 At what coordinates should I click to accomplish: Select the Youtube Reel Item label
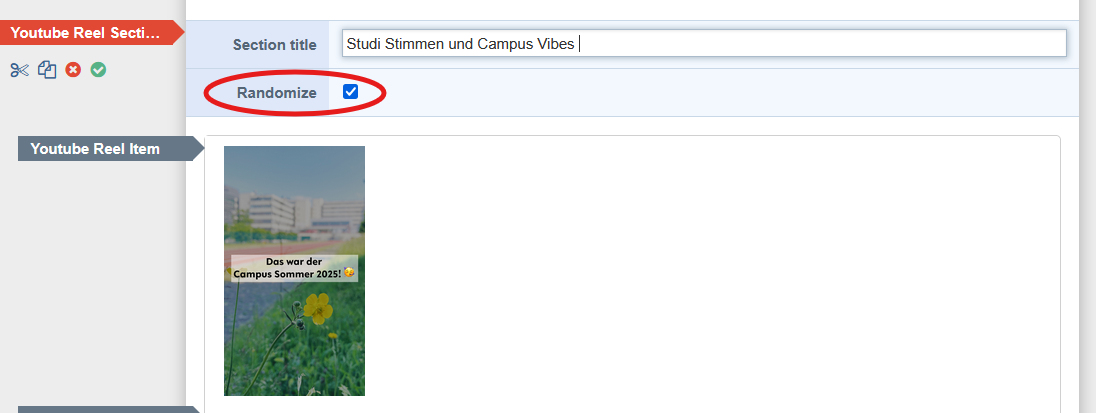pyautogui.click(x=95, y=149)
